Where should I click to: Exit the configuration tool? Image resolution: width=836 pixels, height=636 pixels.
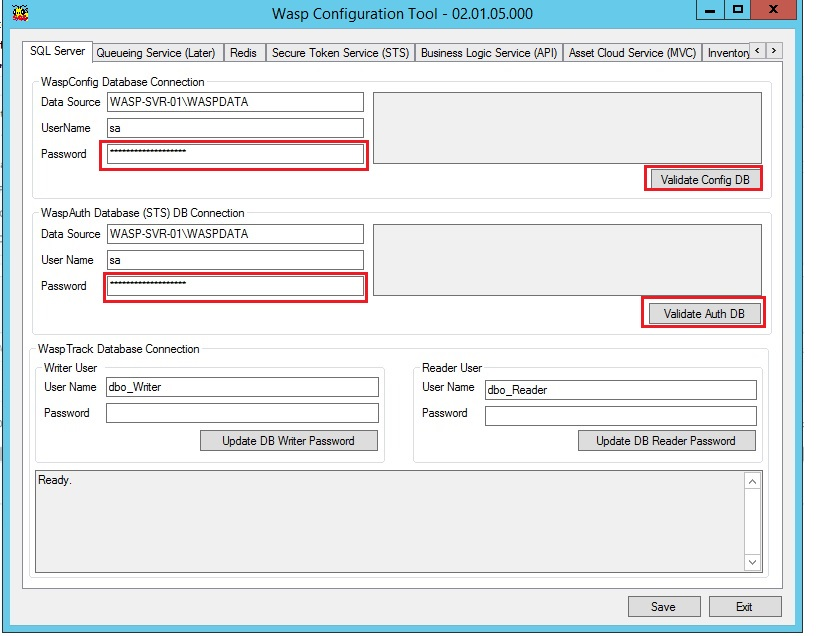tap(744, 606)
